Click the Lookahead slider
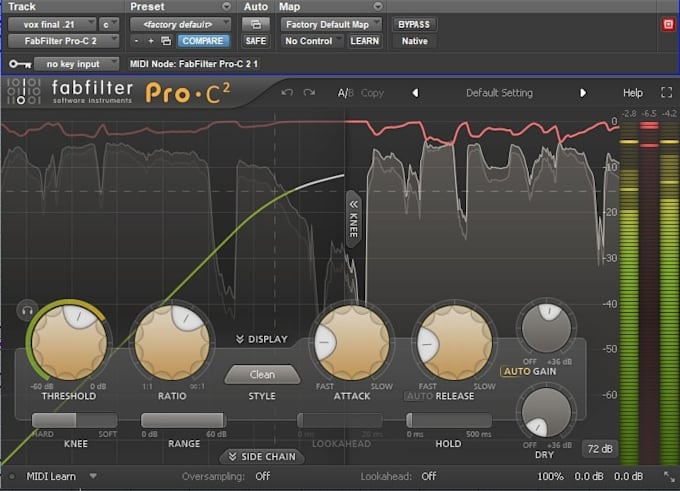Viewport: 680px width, 491px height. [340, 420]
